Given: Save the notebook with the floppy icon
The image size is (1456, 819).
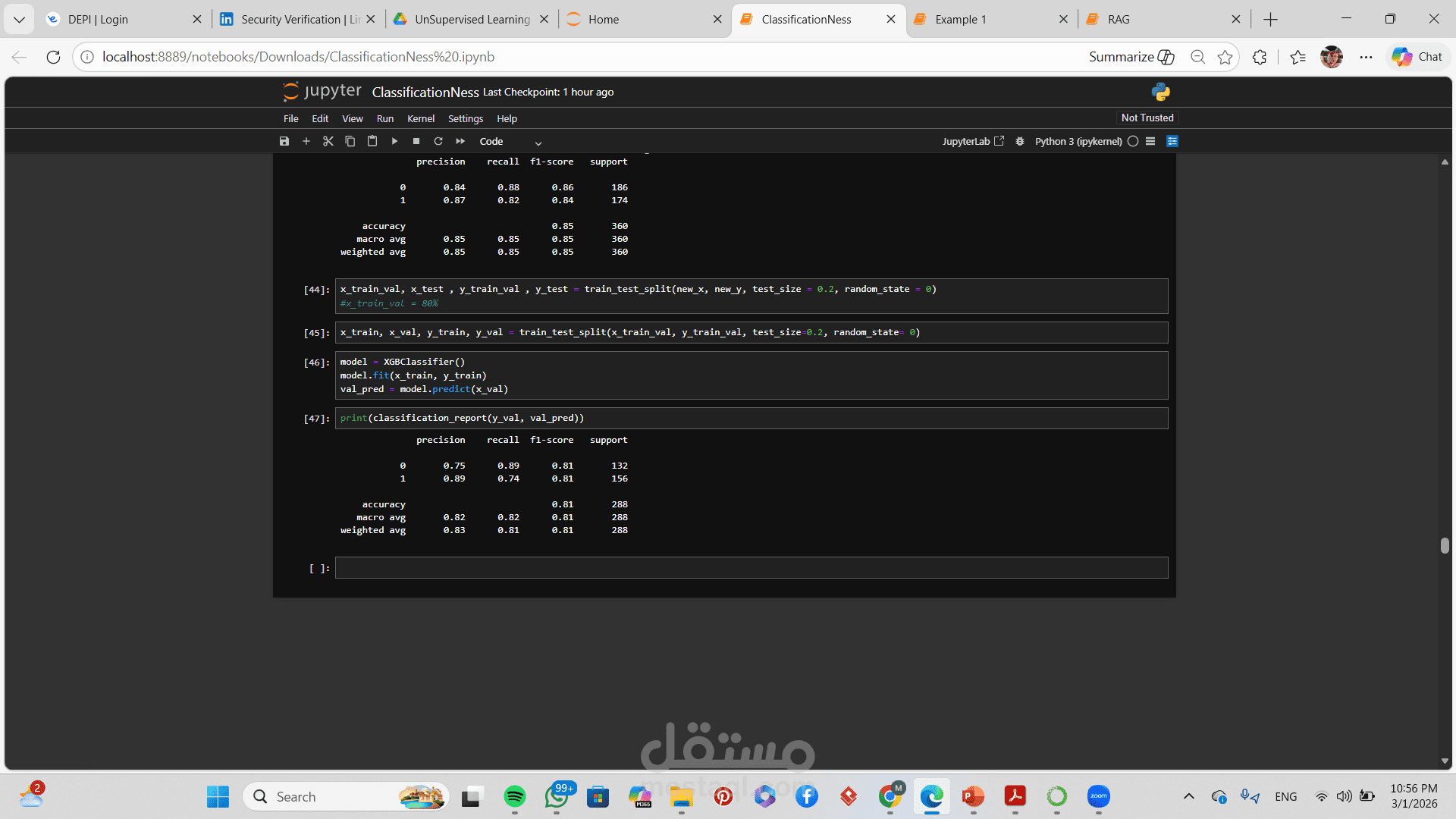Looking at the screenshot, I should [x=284, y=142].
